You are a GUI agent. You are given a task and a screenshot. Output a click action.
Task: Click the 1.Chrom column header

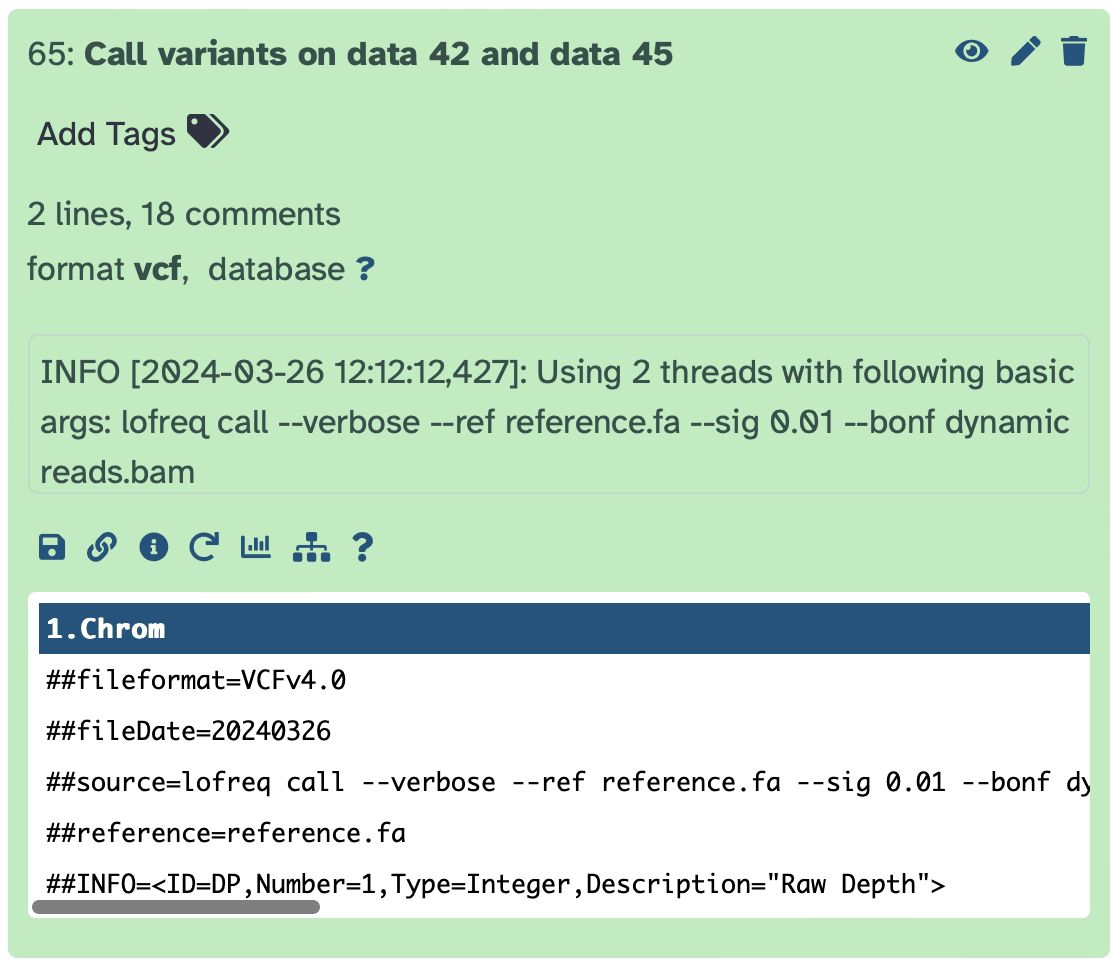106,629
